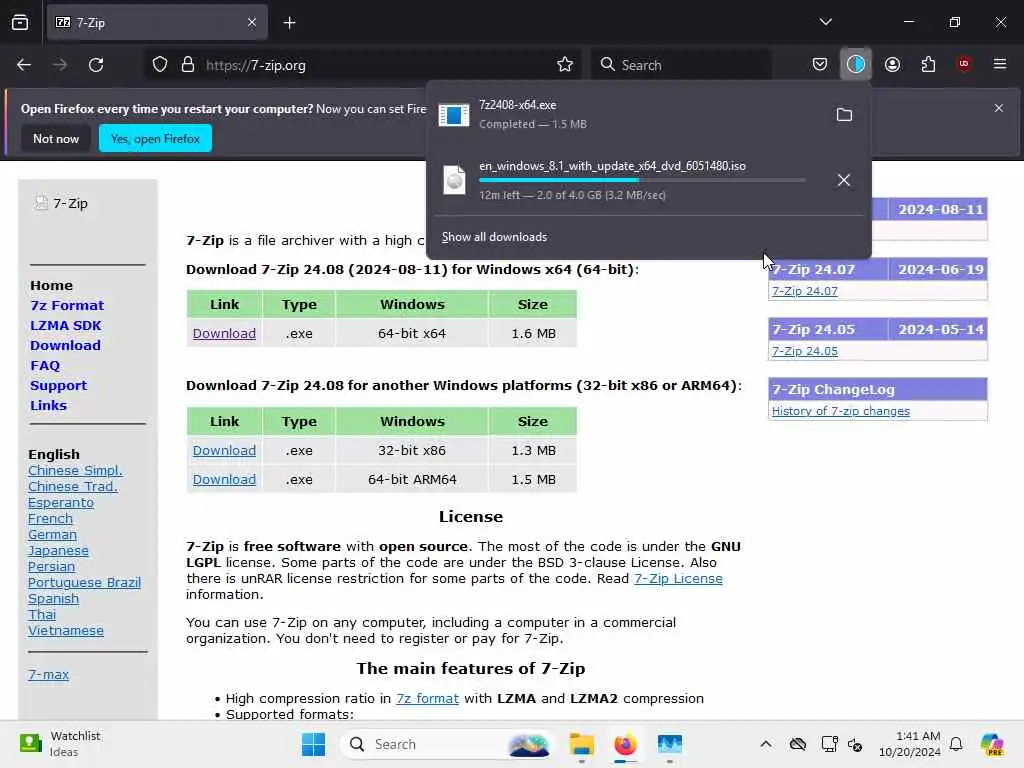This screenshot has width=1024, height=768.
Task: Click the ISO download file entry
Action: pyautogui.click(x=627, y=180)
